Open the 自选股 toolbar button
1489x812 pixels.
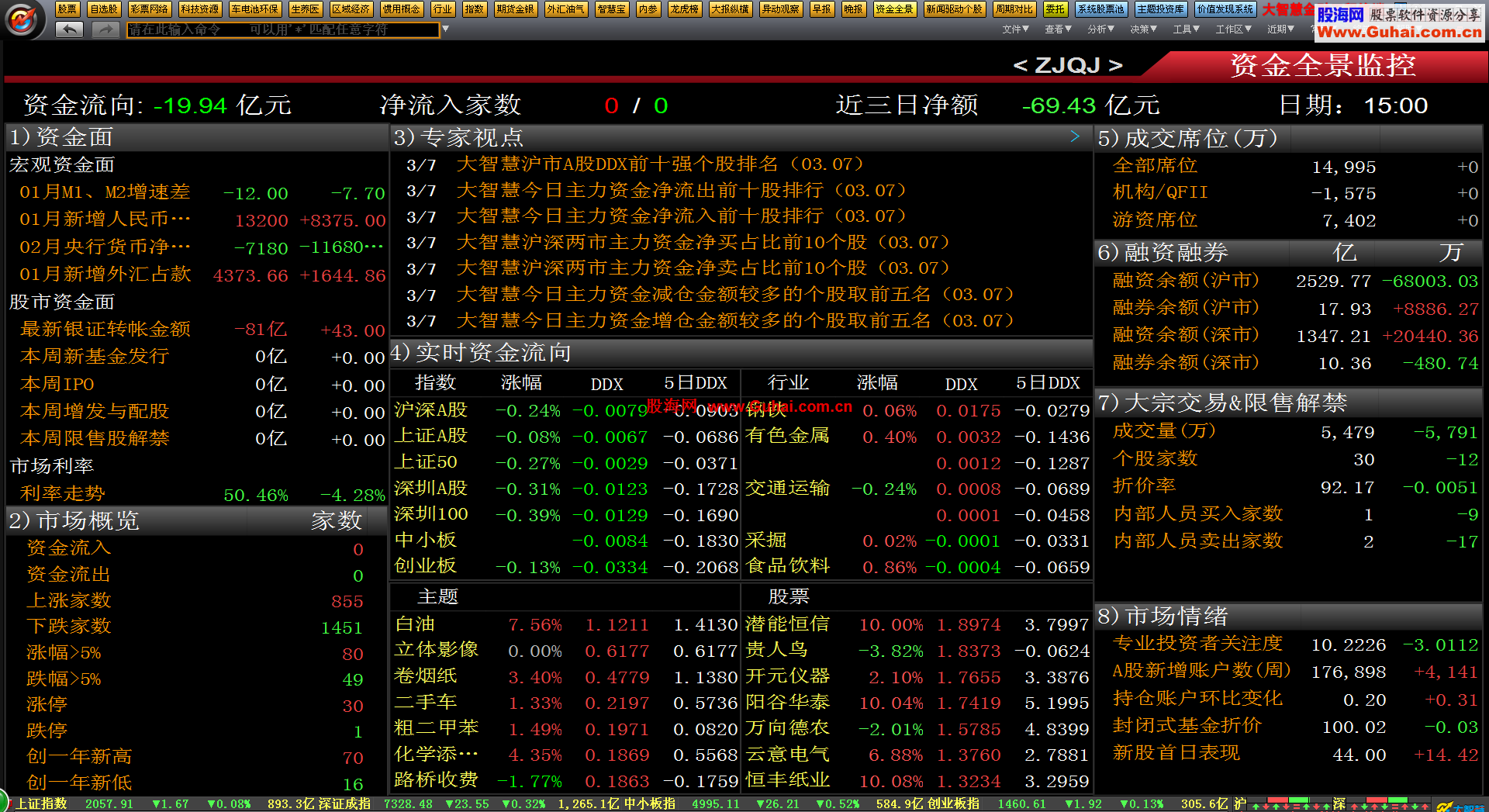(104, 9)
